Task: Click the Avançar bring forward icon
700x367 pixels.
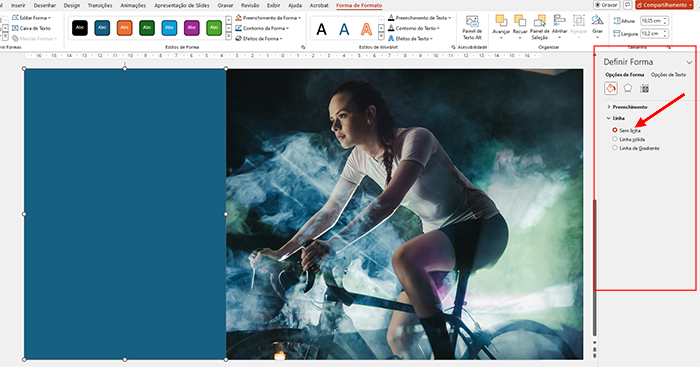Action: (501, 27)
